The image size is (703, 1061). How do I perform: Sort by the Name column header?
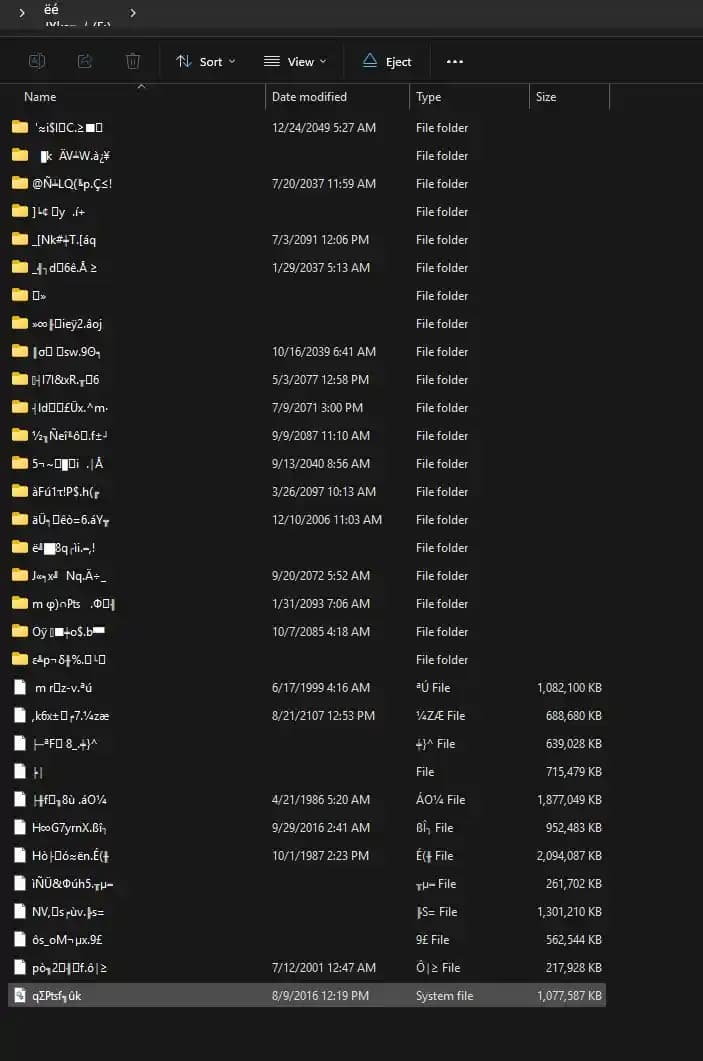40,97
